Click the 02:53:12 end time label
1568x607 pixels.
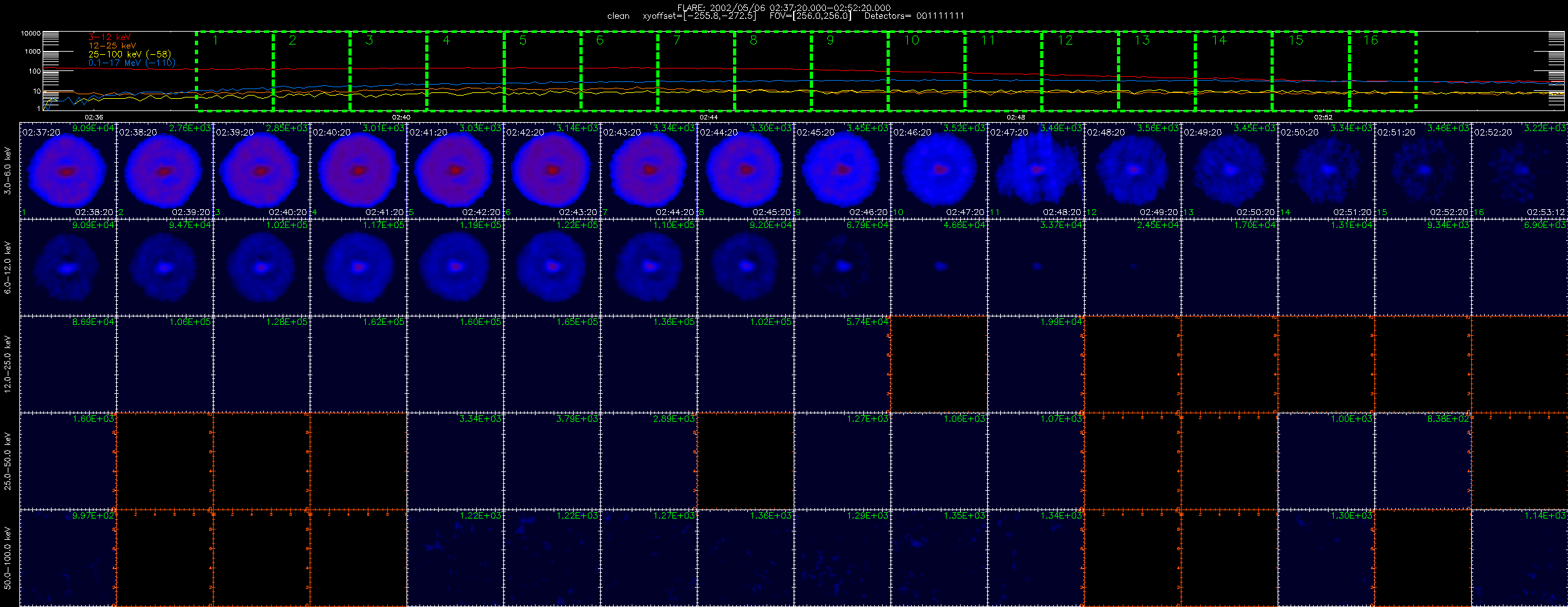(x=1546, y=212)
